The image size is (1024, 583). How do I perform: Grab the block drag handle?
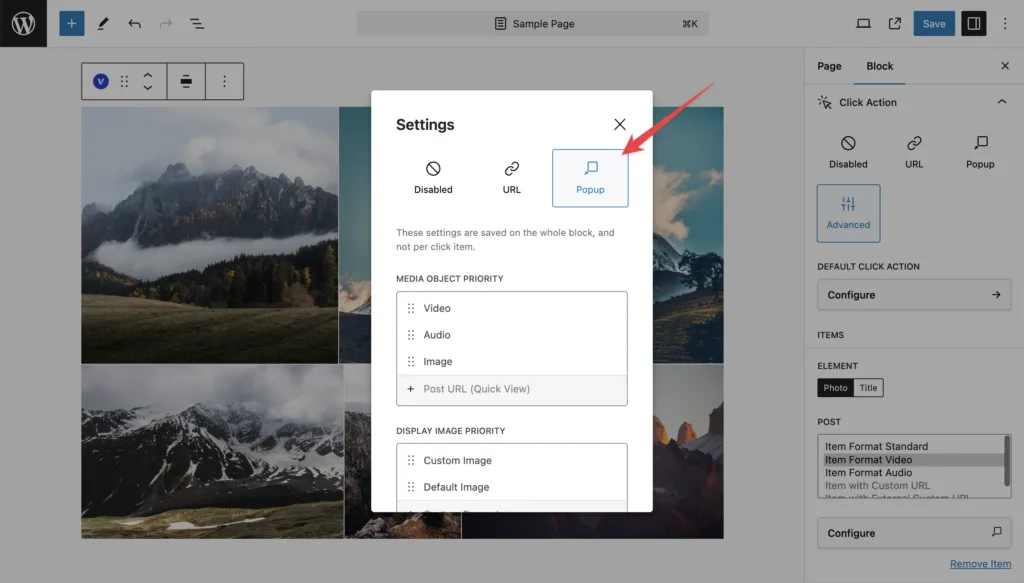(124, 81)
